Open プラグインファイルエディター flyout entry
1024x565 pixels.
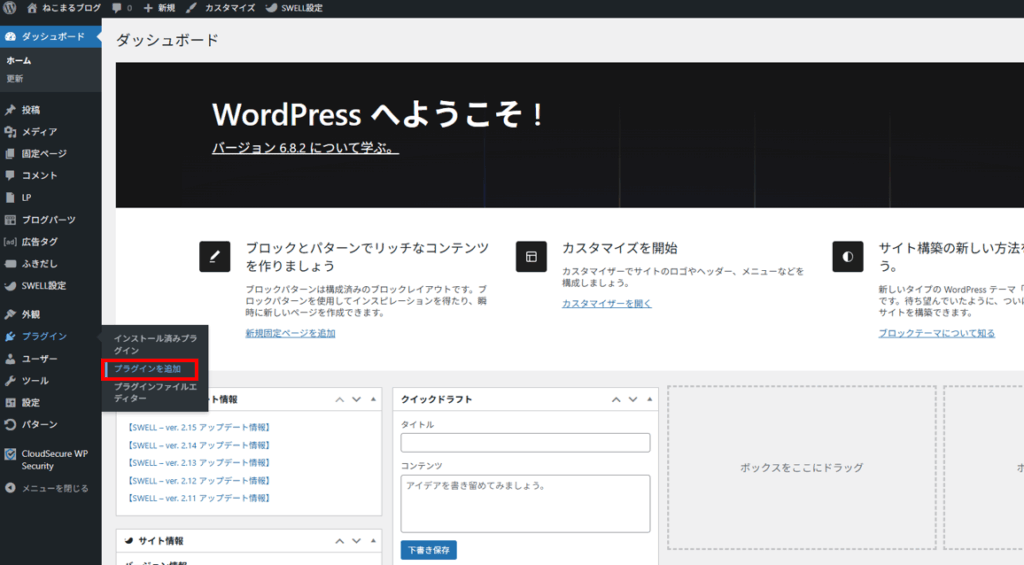click(x=155, y=392)
